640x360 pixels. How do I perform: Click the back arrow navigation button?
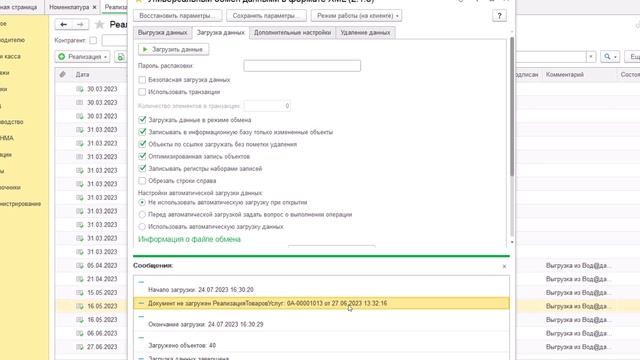[63, 24]
